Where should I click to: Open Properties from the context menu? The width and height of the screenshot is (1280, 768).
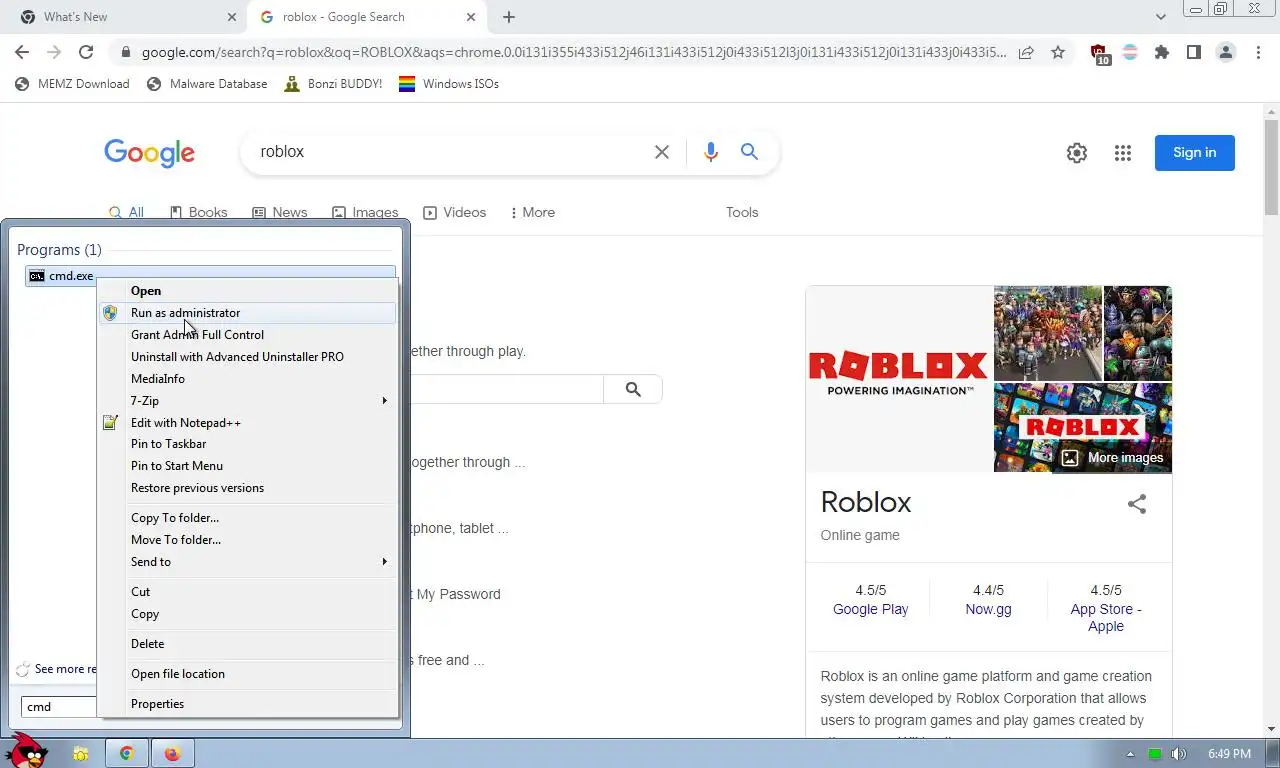pyautogui.click(x=247, y=704)
